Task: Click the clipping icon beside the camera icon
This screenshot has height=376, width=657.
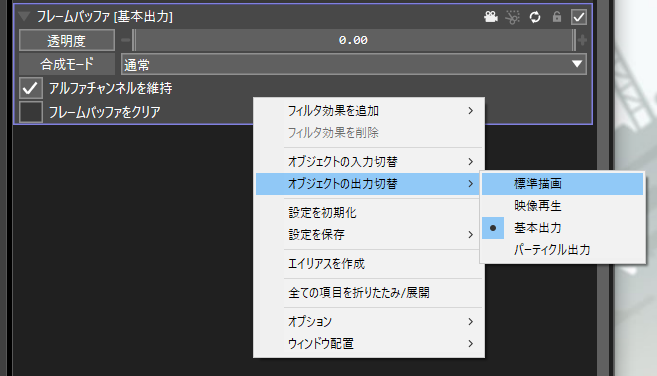Action: 512,17
